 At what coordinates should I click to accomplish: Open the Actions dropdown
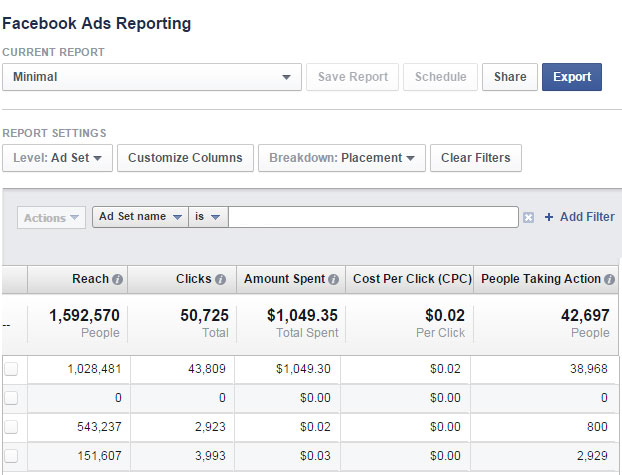click(x=51, y=218)
